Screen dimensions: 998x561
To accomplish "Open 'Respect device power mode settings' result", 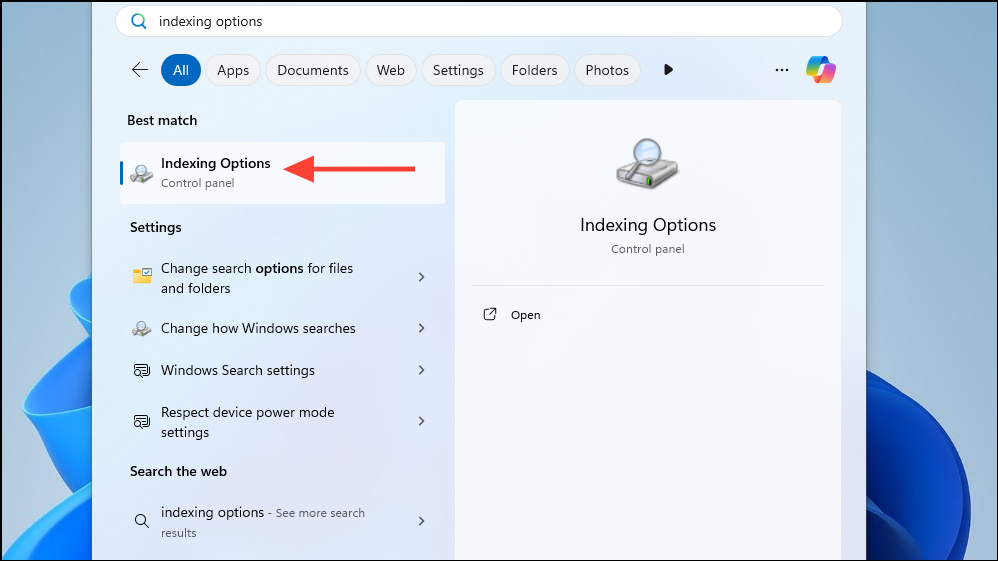I will 282,422.
